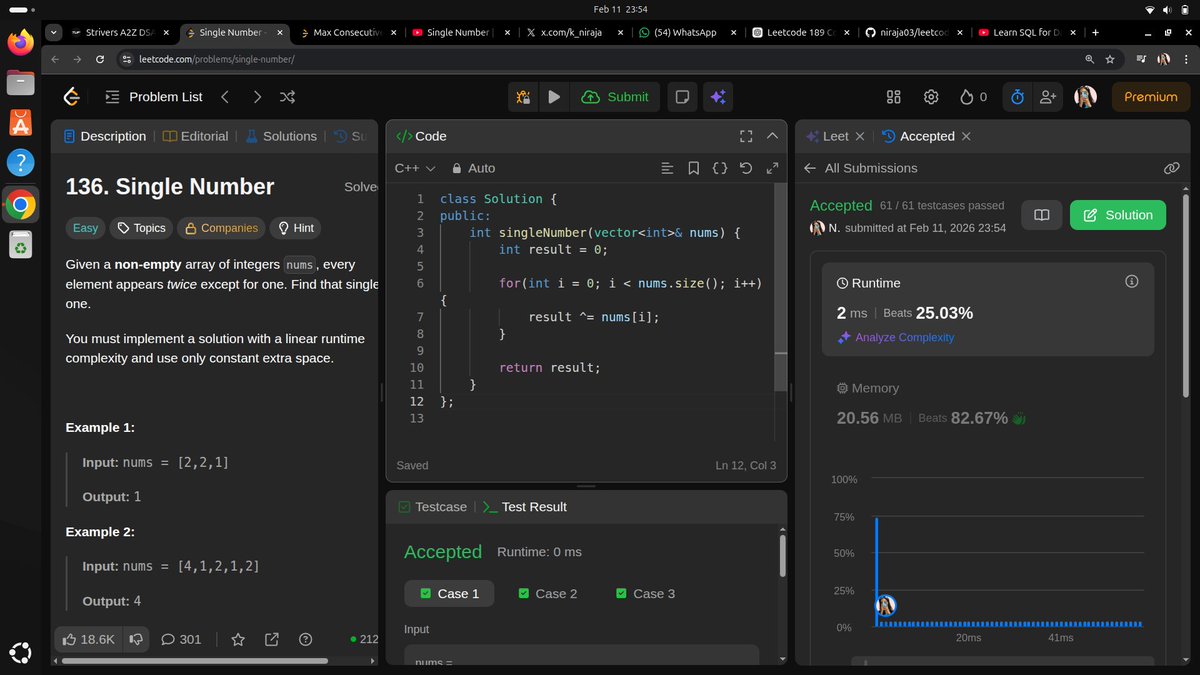
Task: Collapse the Code panel chevron
Action: tap(772, 136)
